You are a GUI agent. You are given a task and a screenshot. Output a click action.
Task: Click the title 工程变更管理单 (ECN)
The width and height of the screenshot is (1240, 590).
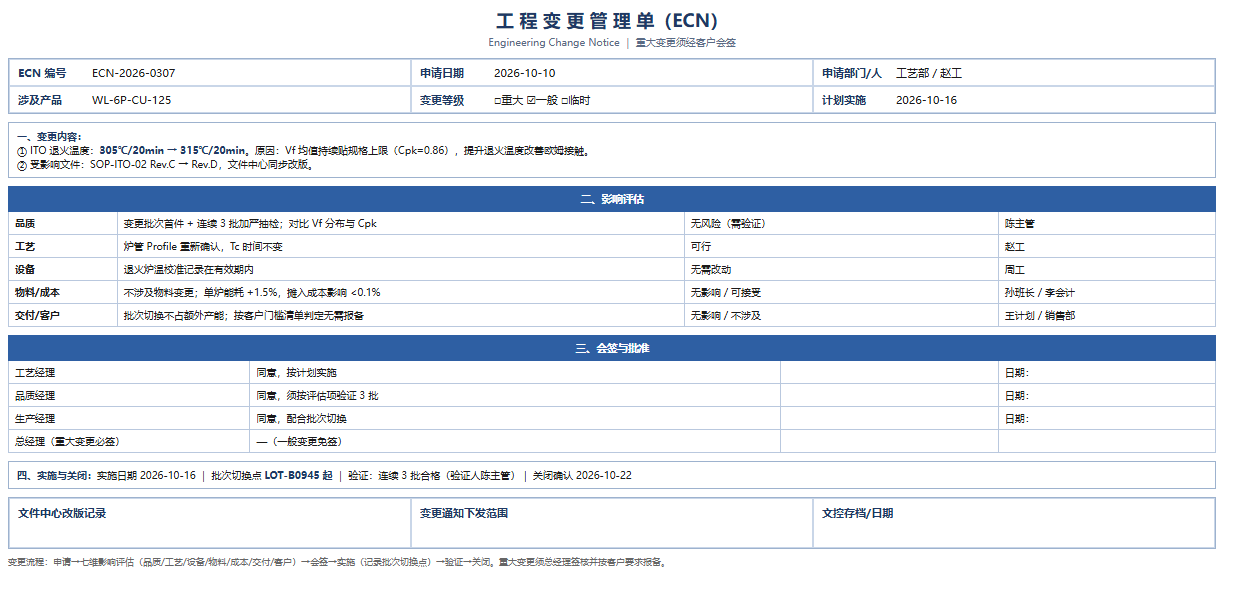tap(607, 21)
